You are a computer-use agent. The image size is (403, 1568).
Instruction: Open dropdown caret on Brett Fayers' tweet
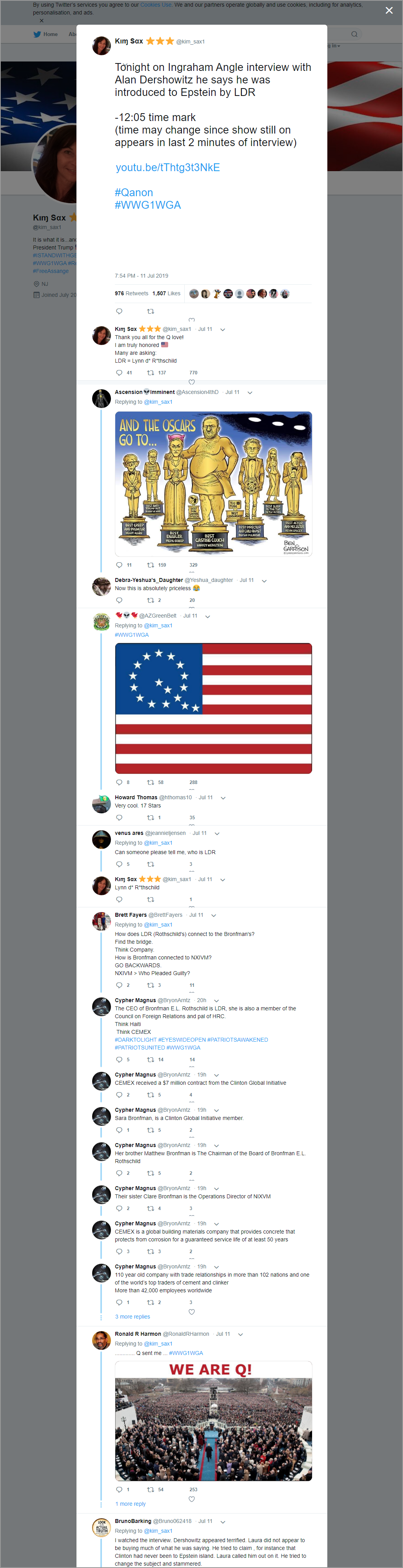(213, 916)
